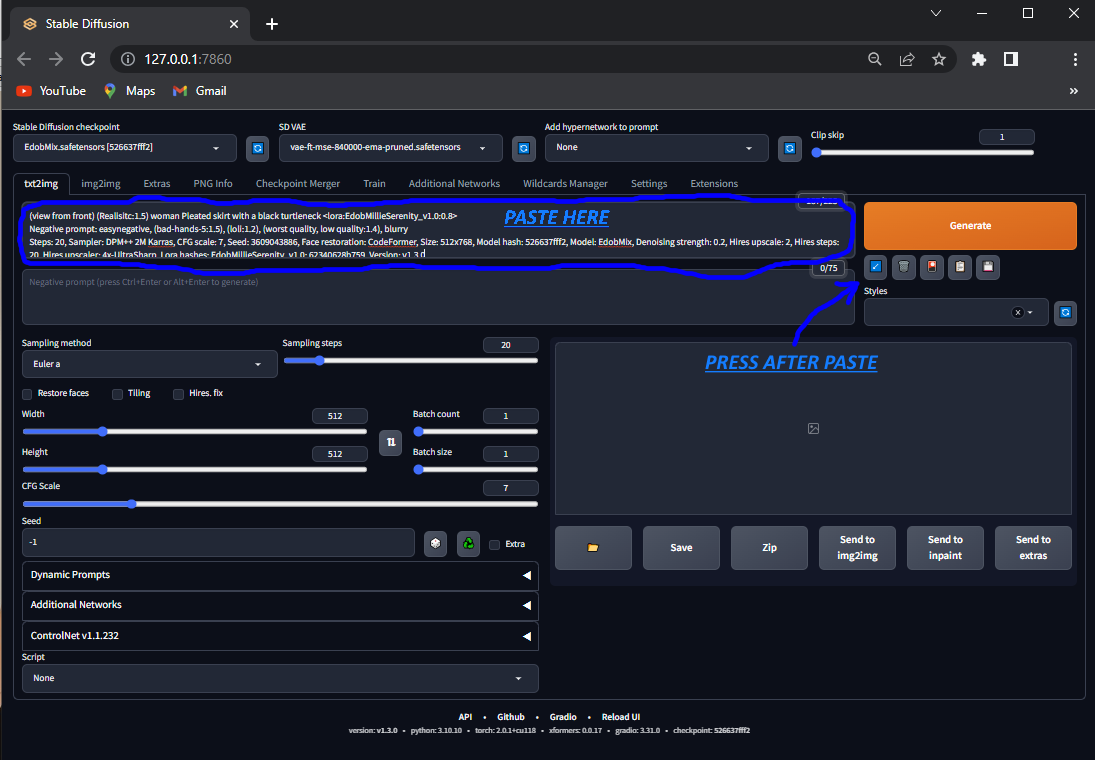Enable the Restore faces checkbox

point(27,394)
